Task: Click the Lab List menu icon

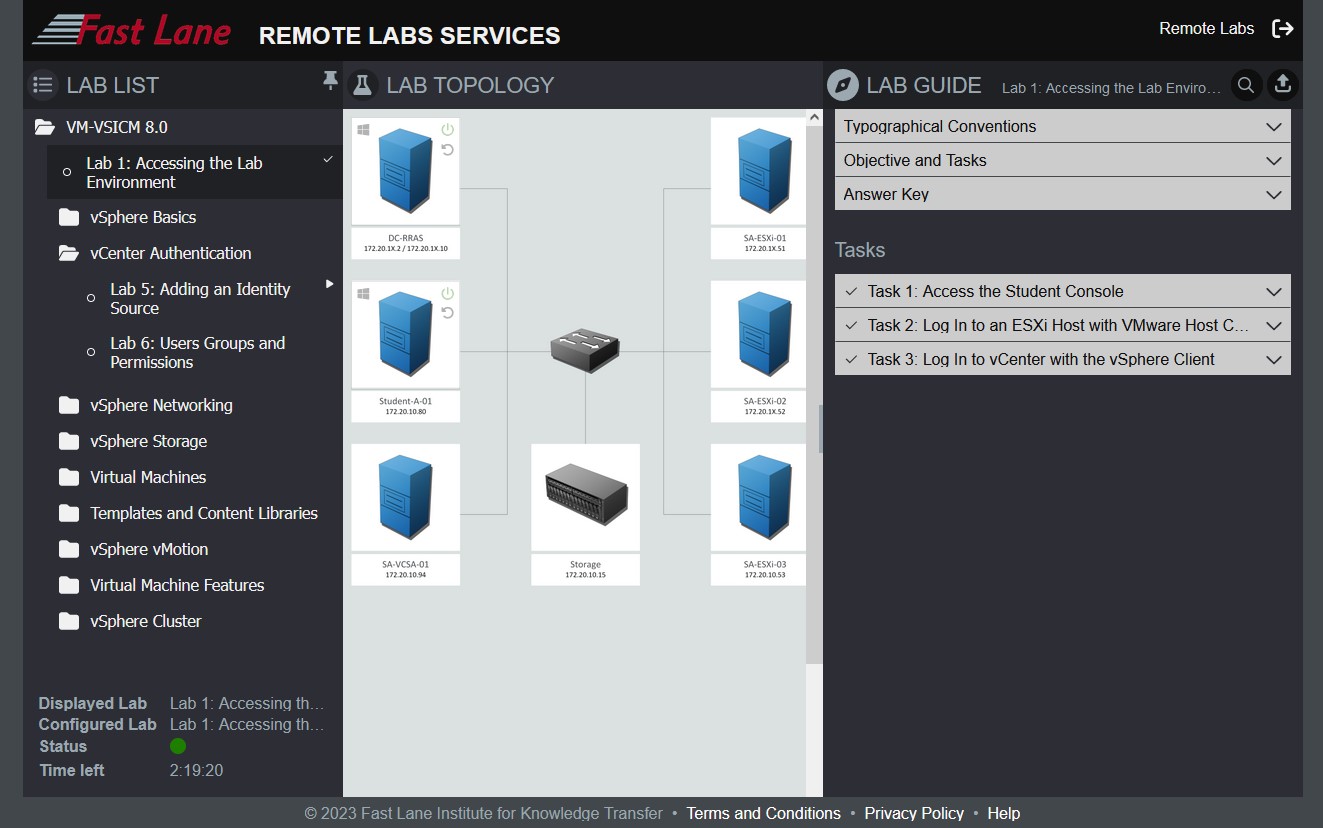Action: (42, 85)
